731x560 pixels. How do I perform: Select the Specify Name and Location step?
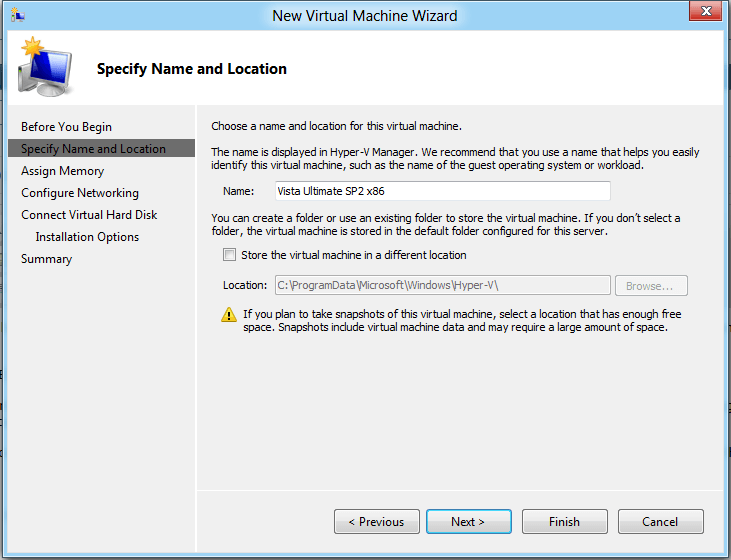tap(93, 149)
